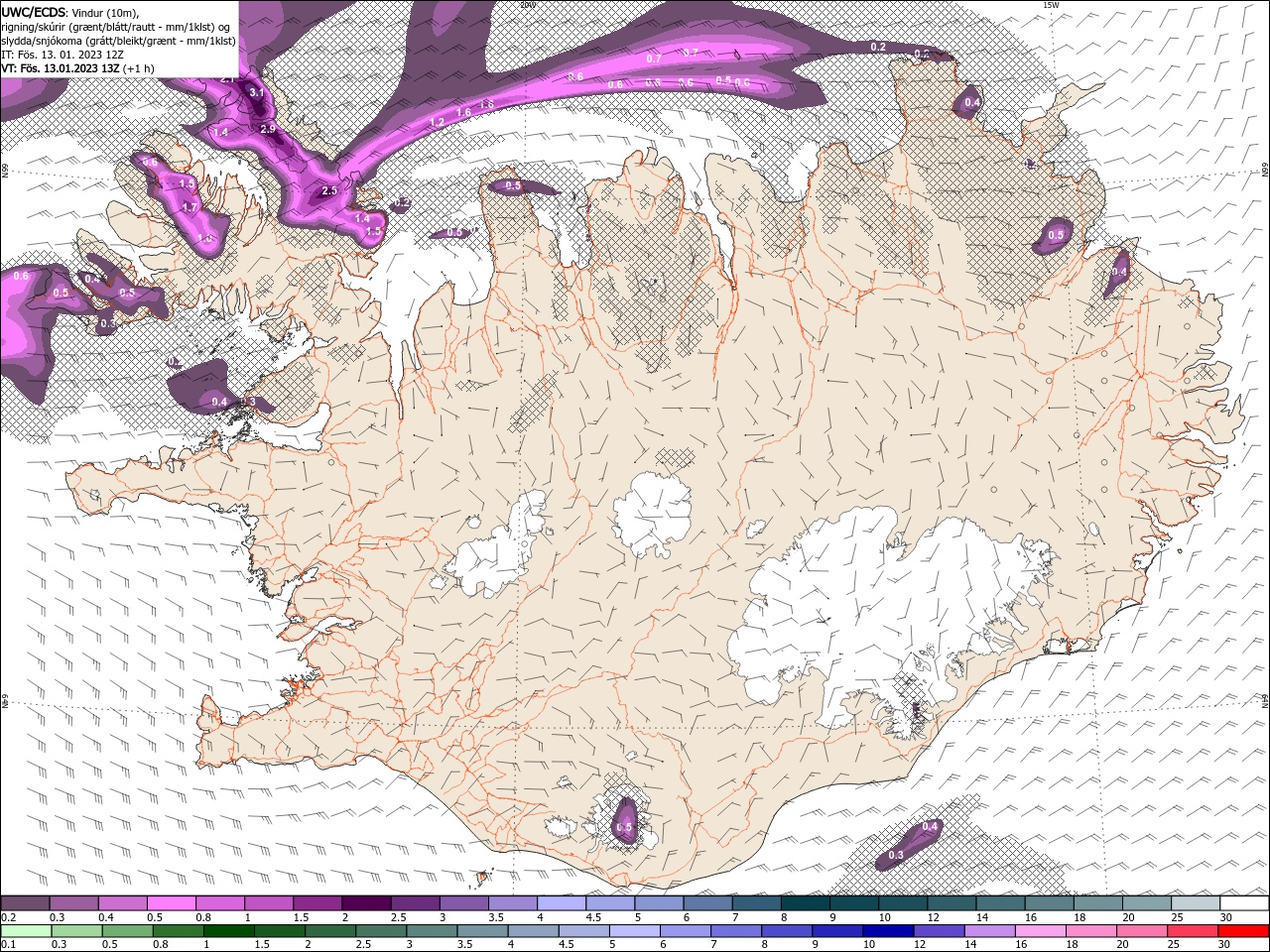The height and width of the screenshot is (952, 1270).
Task: Select the lower legend swatch labeled 2
Action: tap(330, 931)
